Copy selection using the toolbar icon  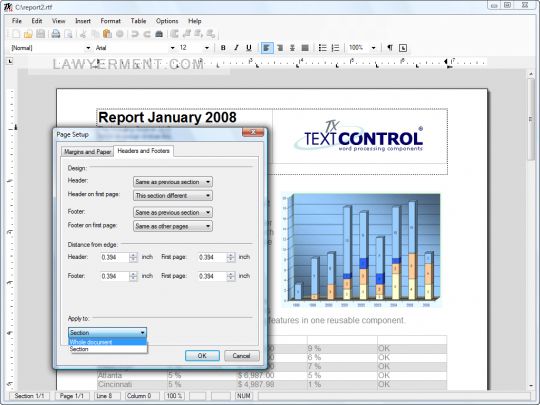95,34
